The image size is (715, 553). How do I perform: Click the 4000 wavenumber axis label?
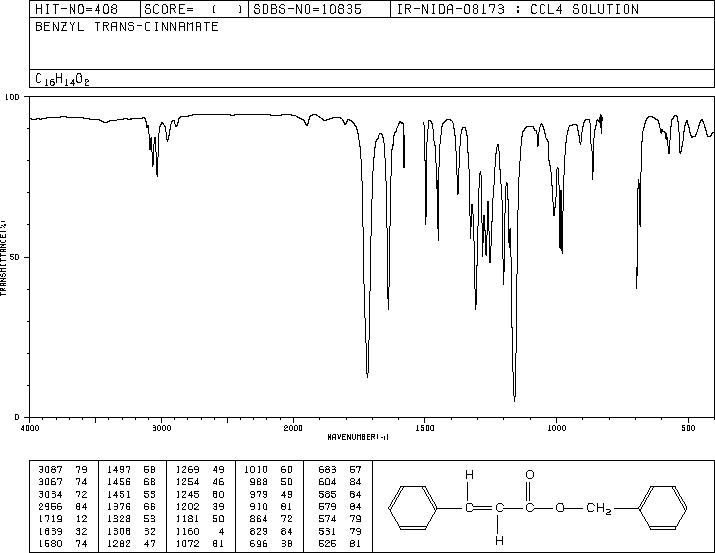click(30, 428)
